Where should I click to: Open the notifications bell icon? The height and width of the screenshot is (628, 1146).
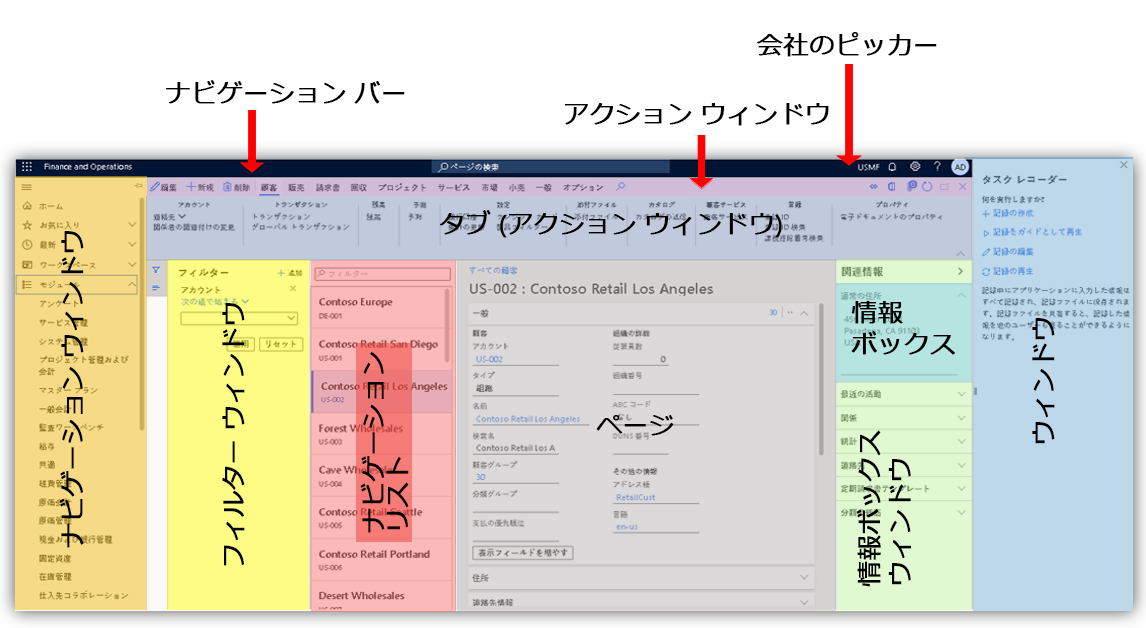892,167
